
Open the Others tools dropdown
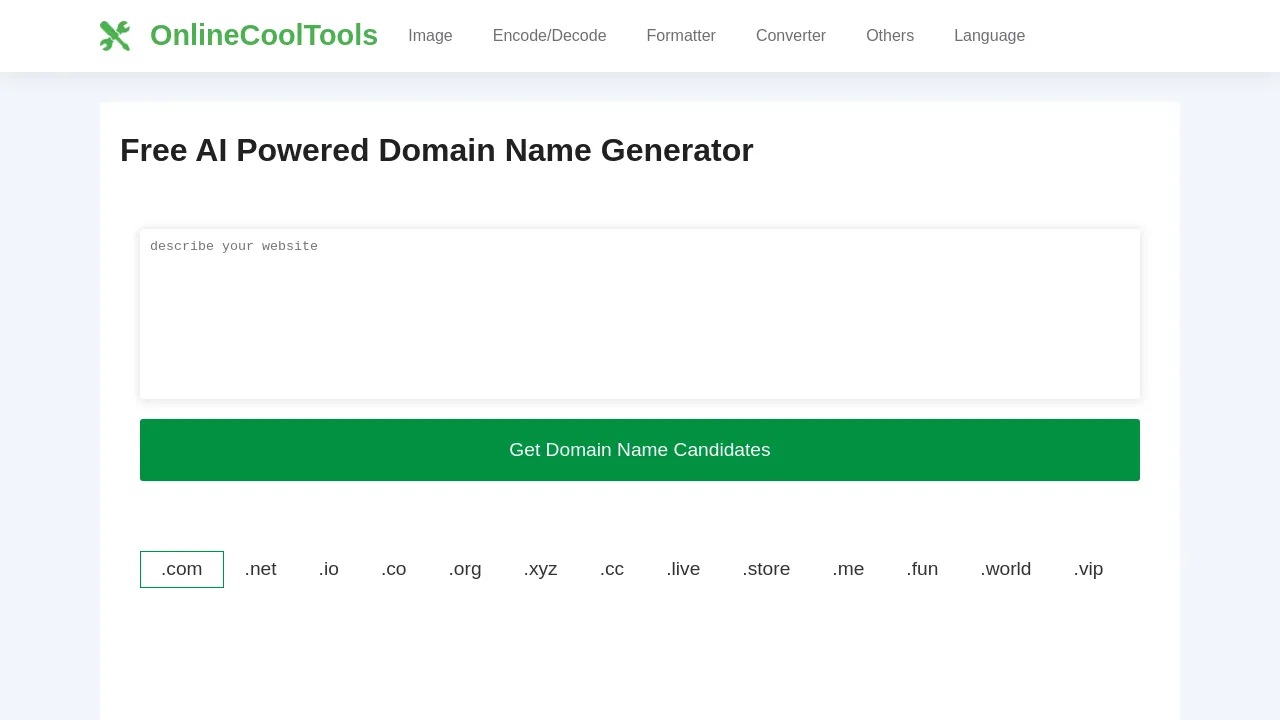coord(889,36)
